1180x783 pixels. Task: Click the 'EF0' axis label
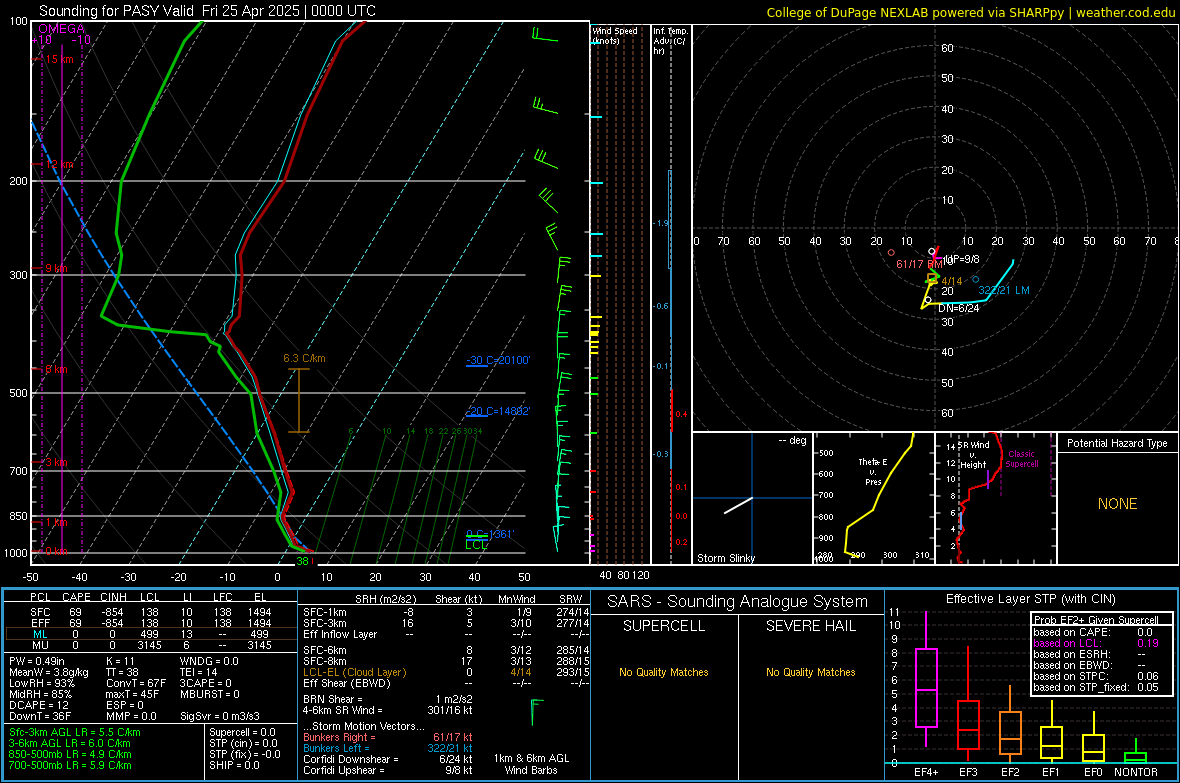(1093, 772)
